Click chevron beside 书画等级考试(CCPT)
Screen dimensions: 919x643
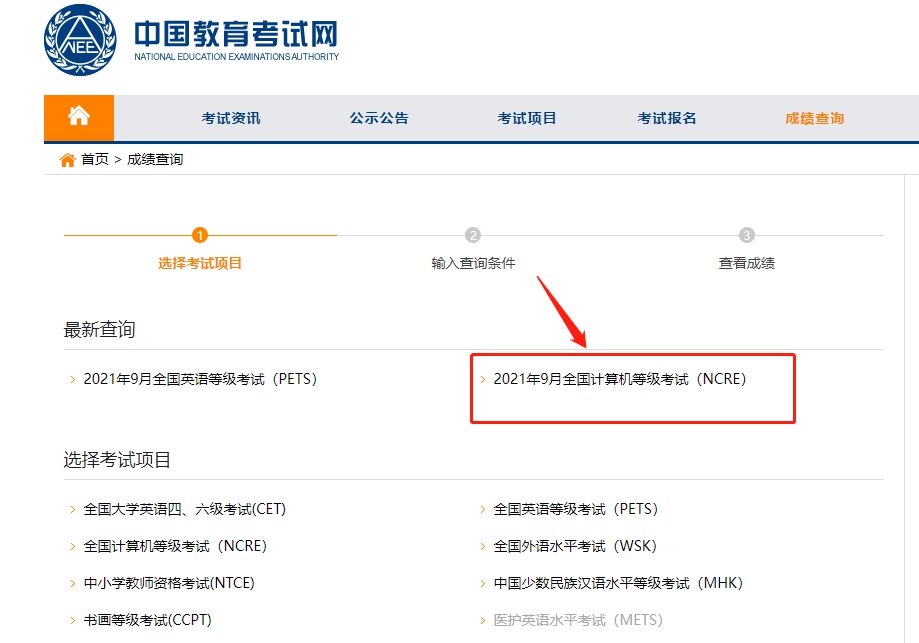(x=73, y=620)
